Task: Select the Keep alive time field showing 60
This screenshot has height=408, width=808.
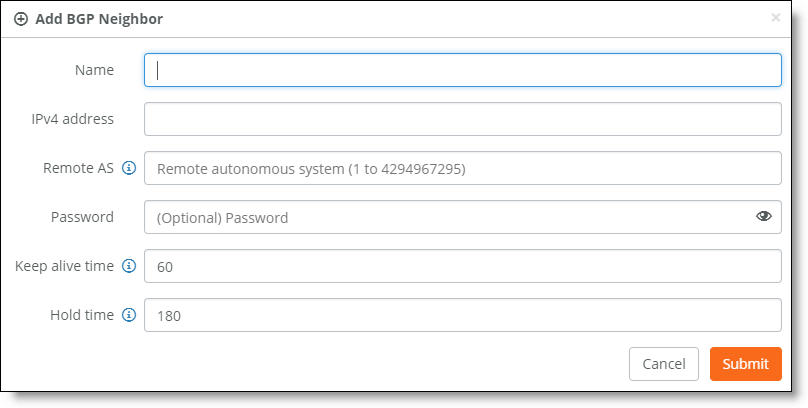Action: [463, 266]
